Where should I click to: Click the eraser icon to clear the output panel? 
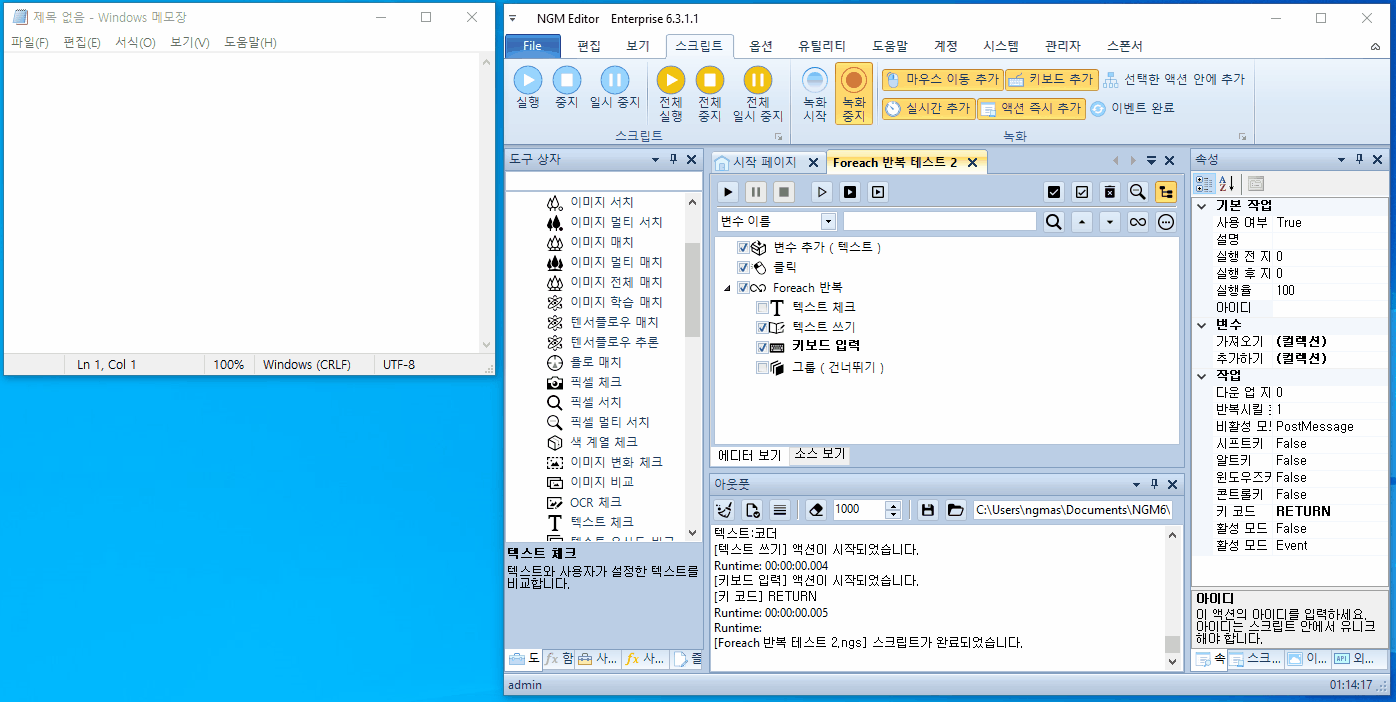[x=815, y=510]
